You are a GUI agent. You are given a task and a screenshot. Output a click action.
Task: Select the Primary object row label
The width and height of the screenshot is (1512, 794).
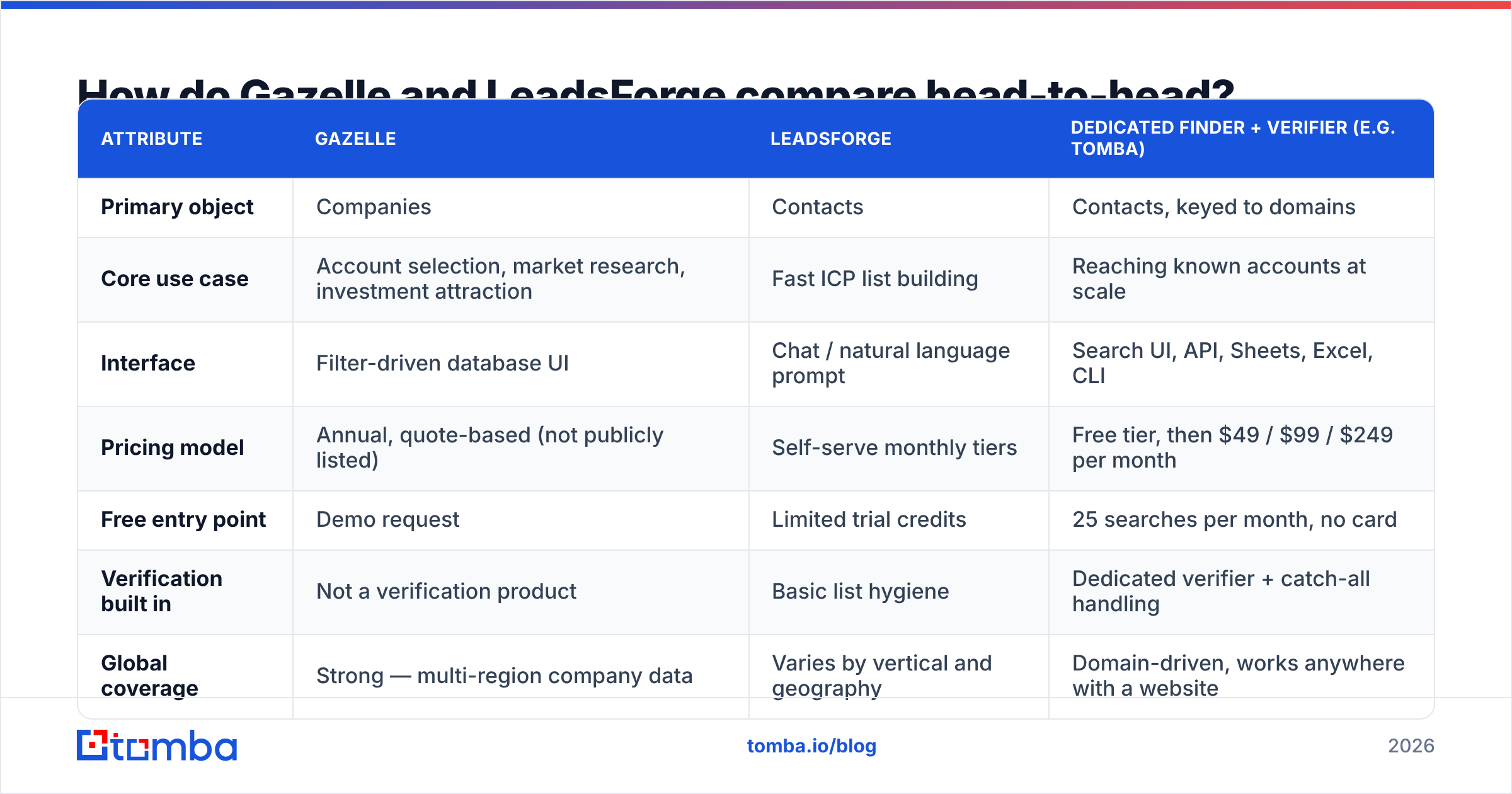click(x=177, y=207)
